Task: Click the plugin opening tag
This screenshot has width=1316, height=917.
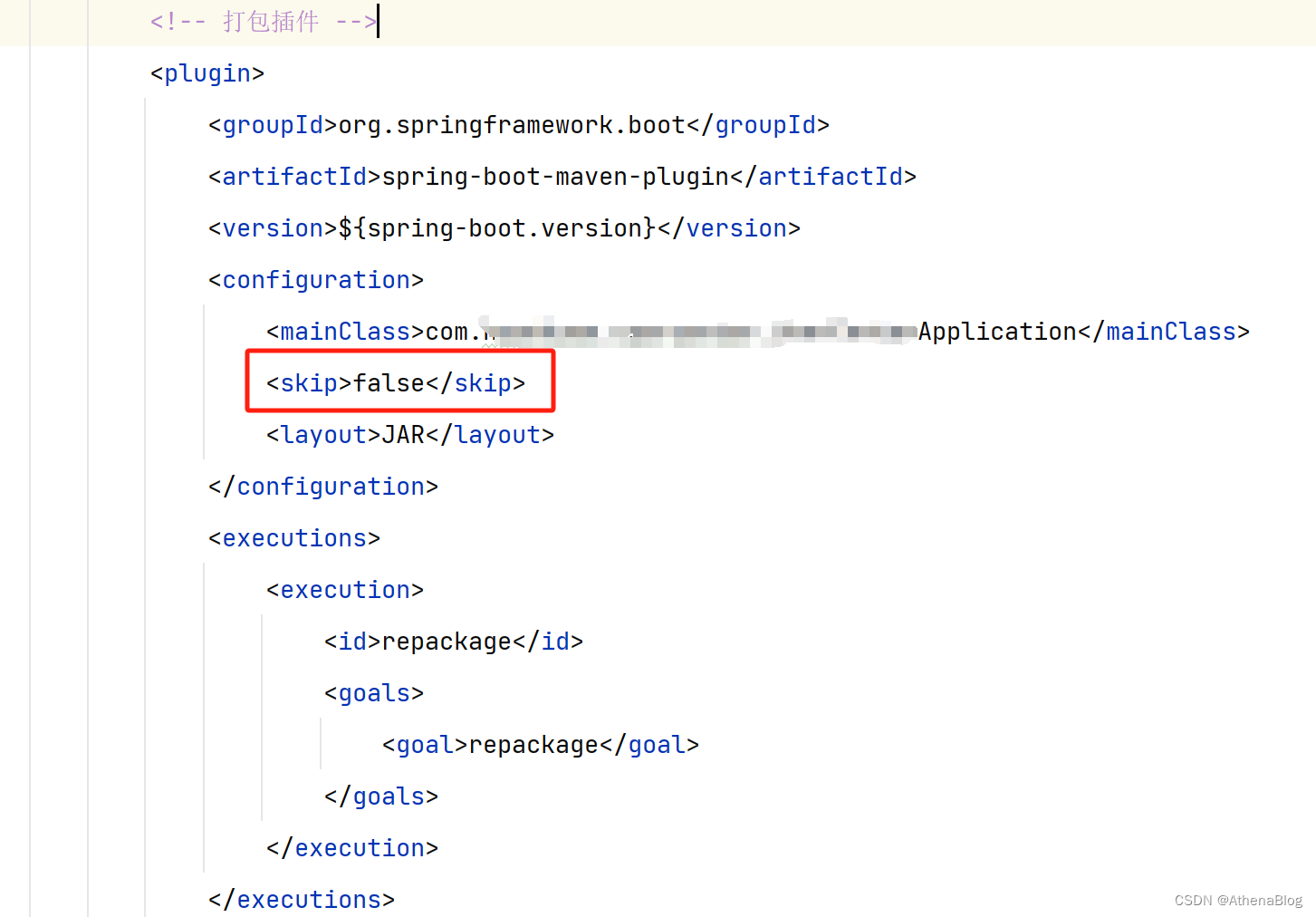Action: click(x=207, y=72)
